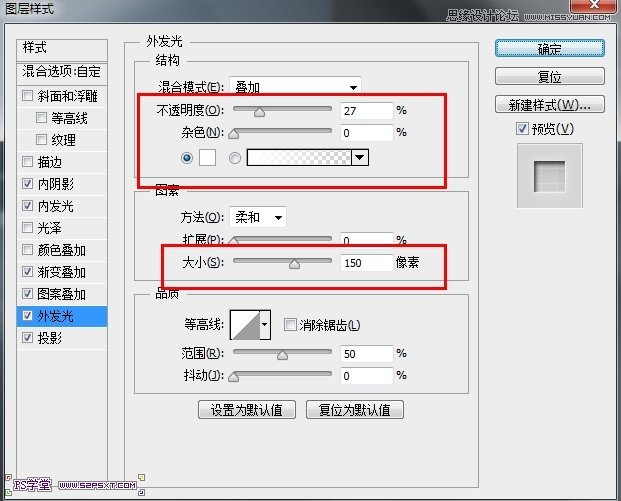Uncheck the 外发光 checkbox

(x=27, y=316)
